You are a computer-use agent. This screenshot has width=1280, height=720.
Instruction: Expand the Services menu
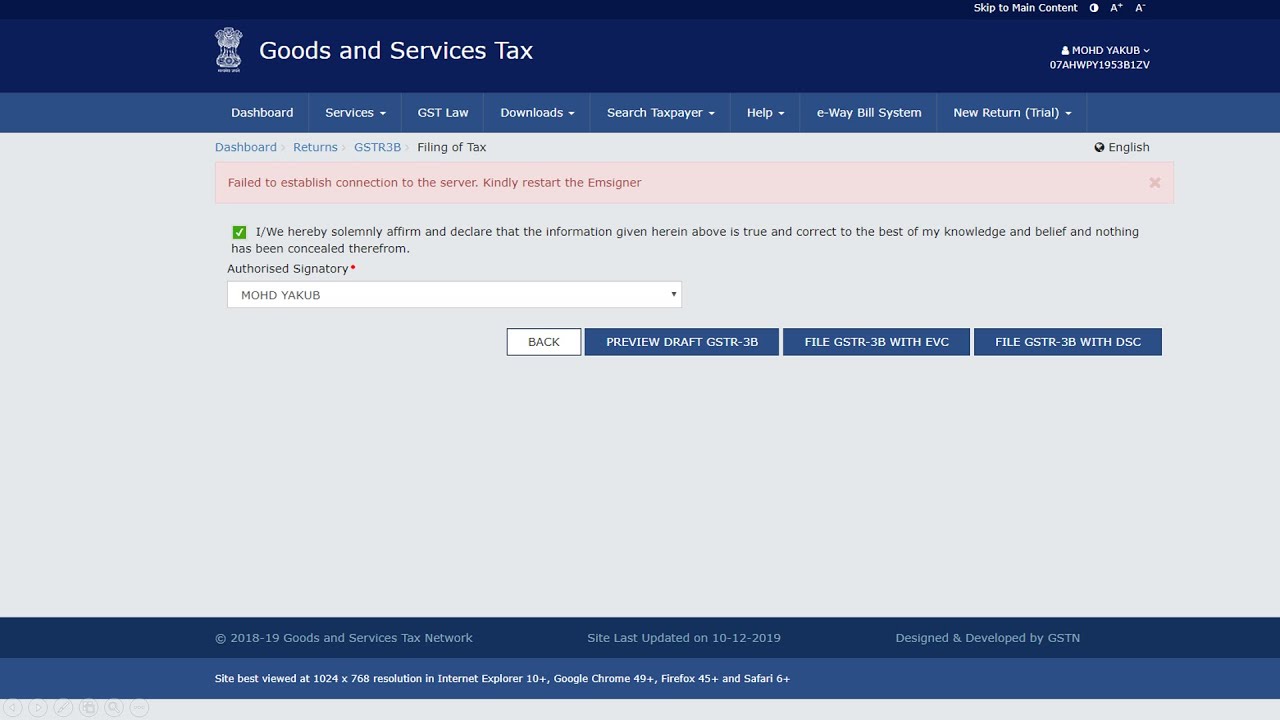pyautogui.click(x=355, y=113)
